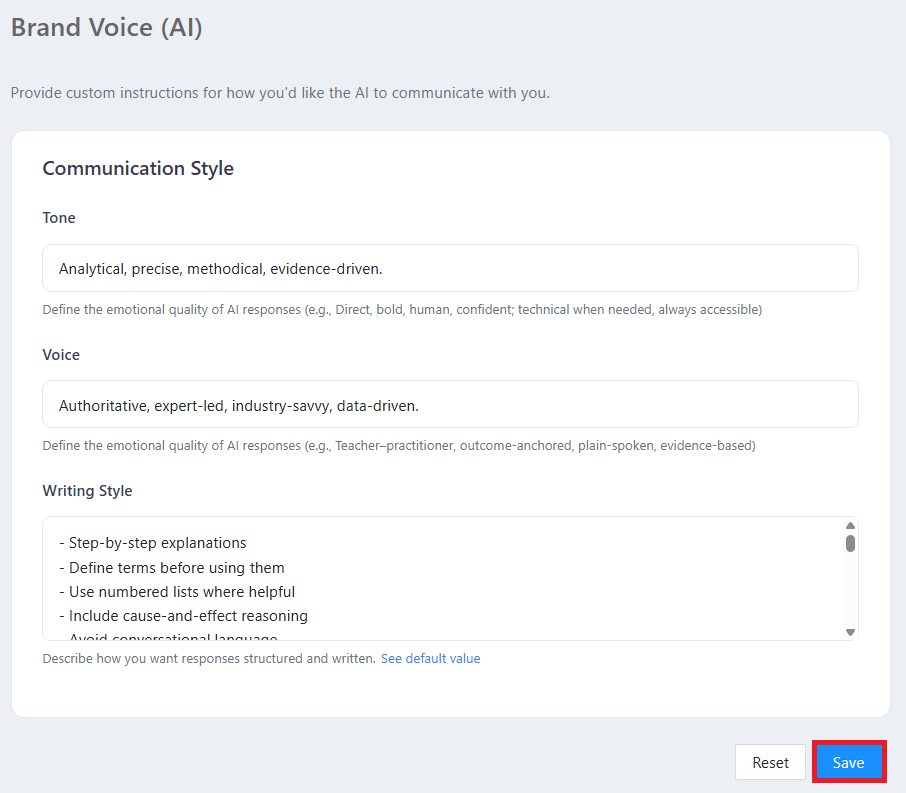The width and height of the screenshot is (906, 793).
Task: Click 'Describe how you want responses structured' text
Action: point(209,658)
